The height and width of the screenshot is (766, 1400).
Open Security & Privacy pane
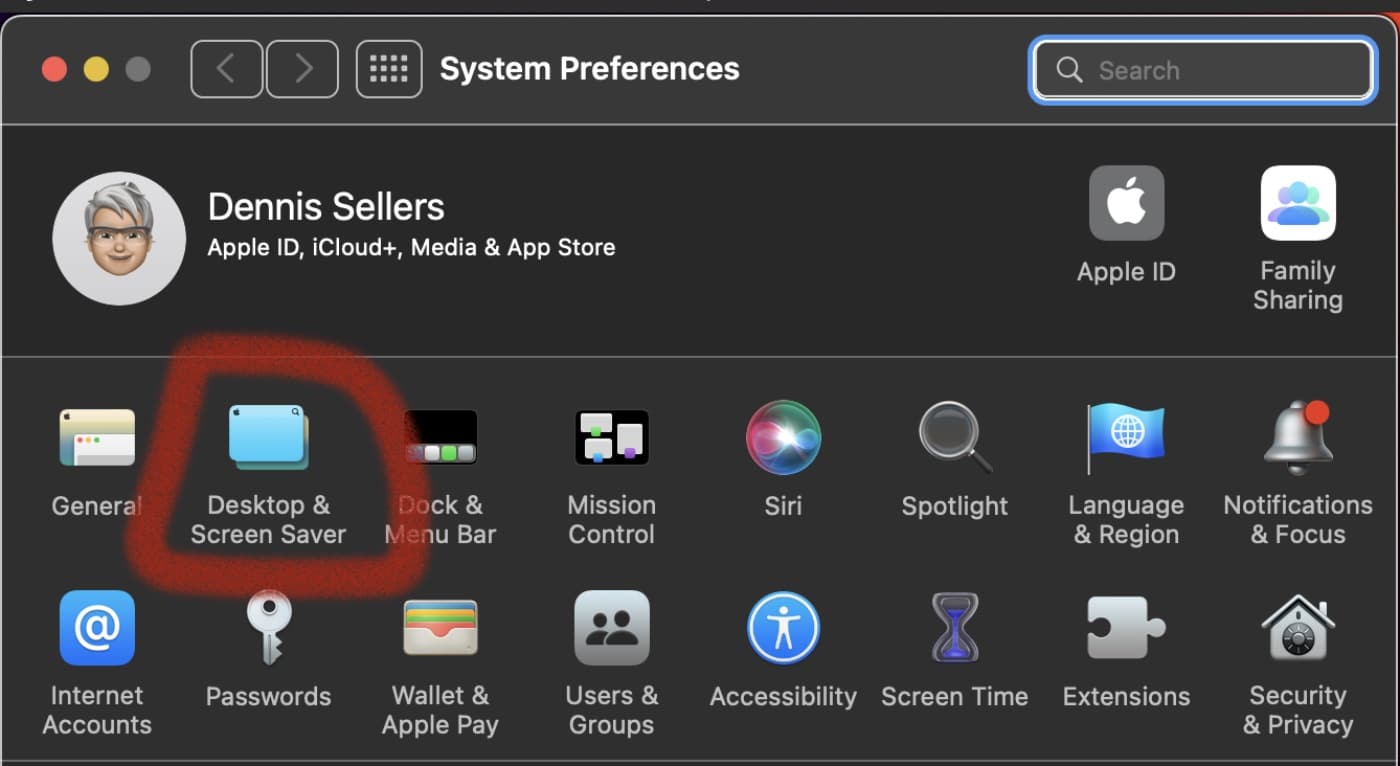click(1298, 628)
